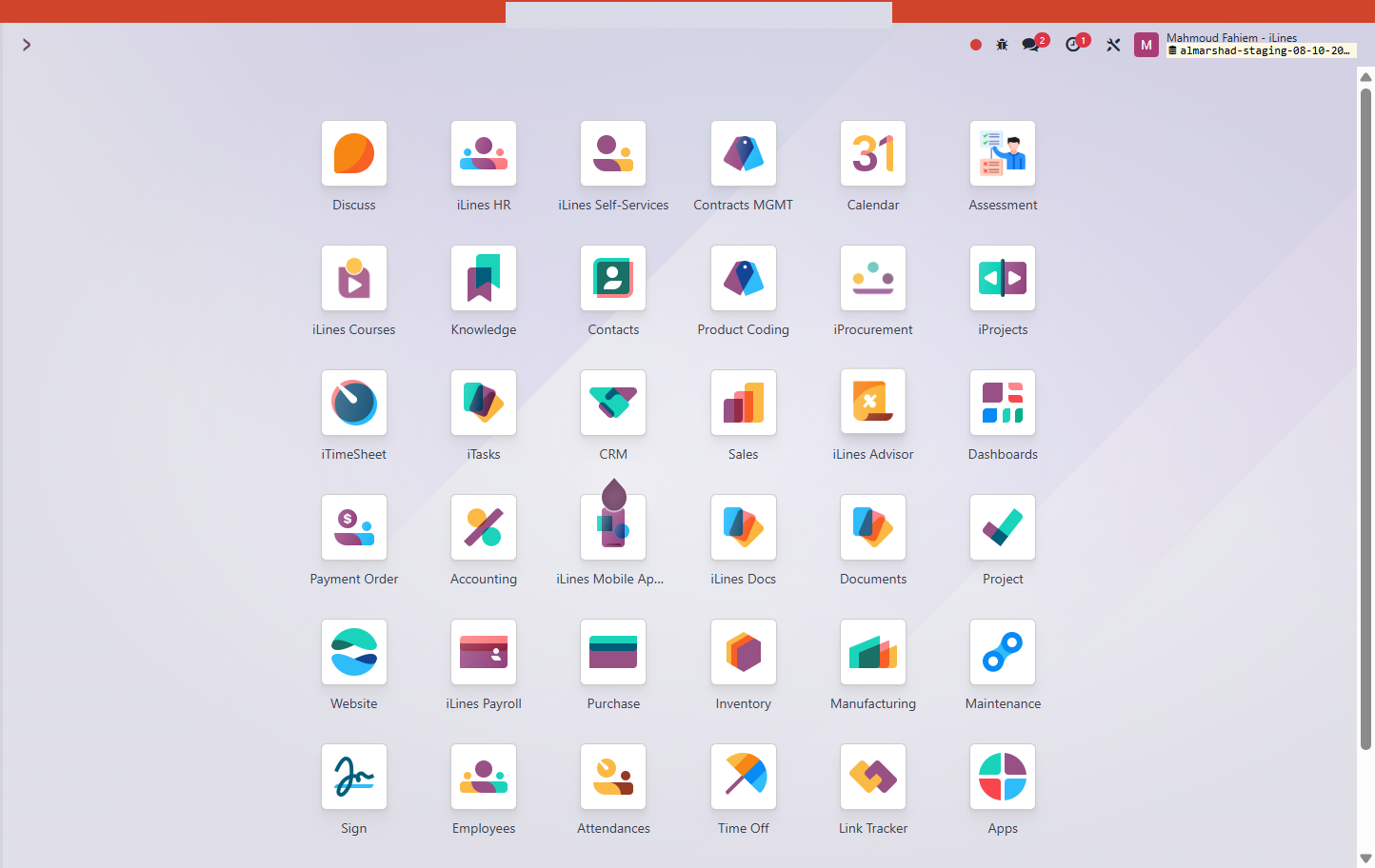Open iLines Courses app

354,278
